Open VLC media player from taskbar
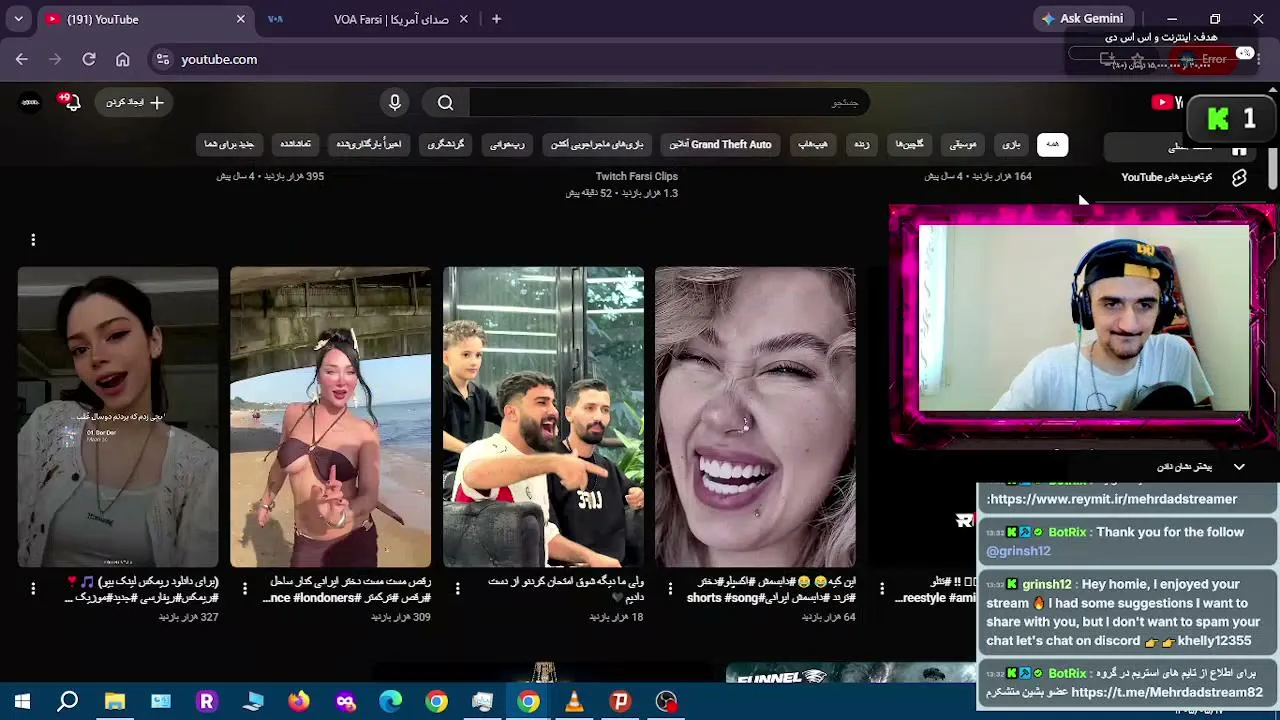The width and height of the screenshot is (1280, 720). (x=574, y=702)
